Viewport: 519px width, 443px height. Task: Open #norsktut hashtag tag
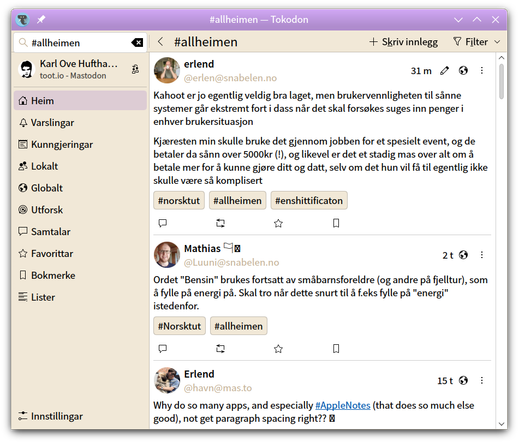click(x=179, y=201)
